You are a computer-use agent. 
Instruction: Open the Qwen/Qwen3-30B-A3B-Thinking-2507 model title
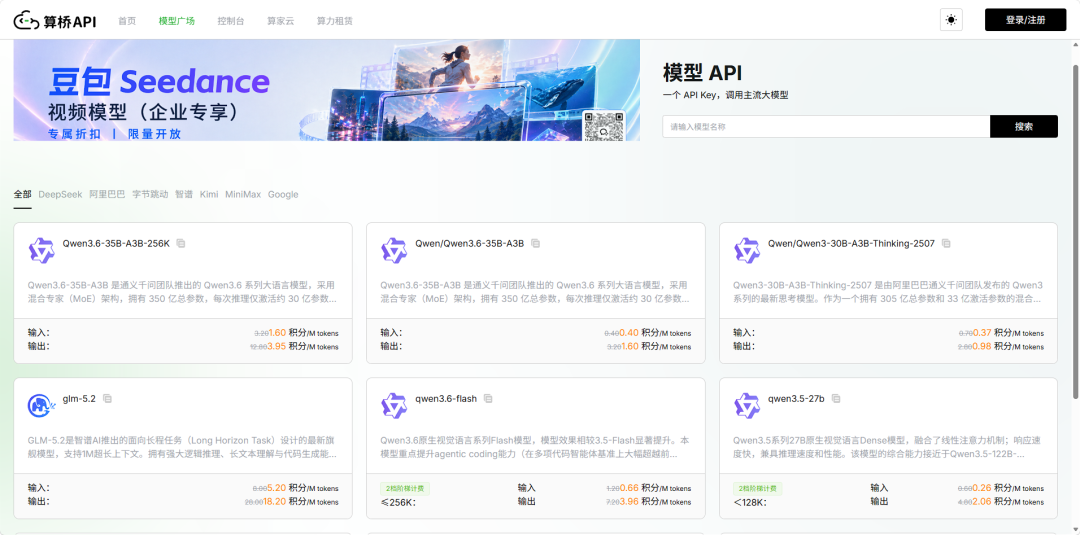(851, 243)
